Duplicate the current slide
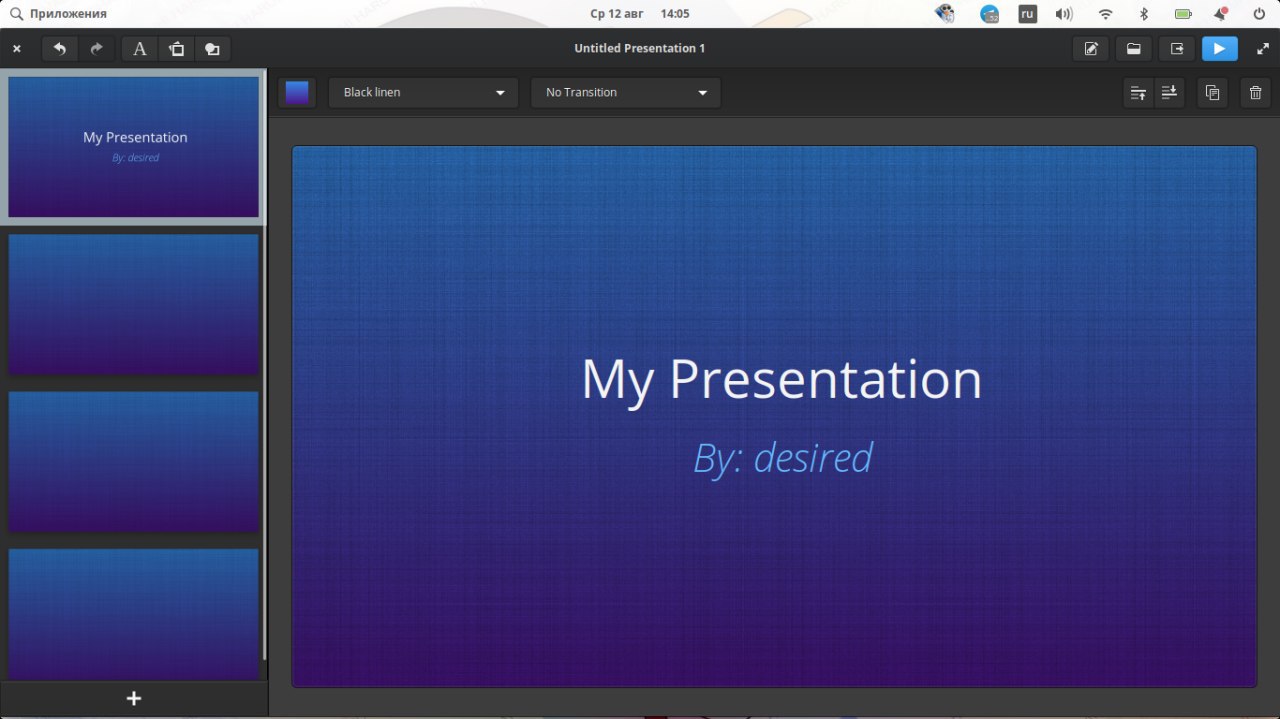Image resolution: width=1280 pixels, height=719 pixels. click(x=1212, y=92)
